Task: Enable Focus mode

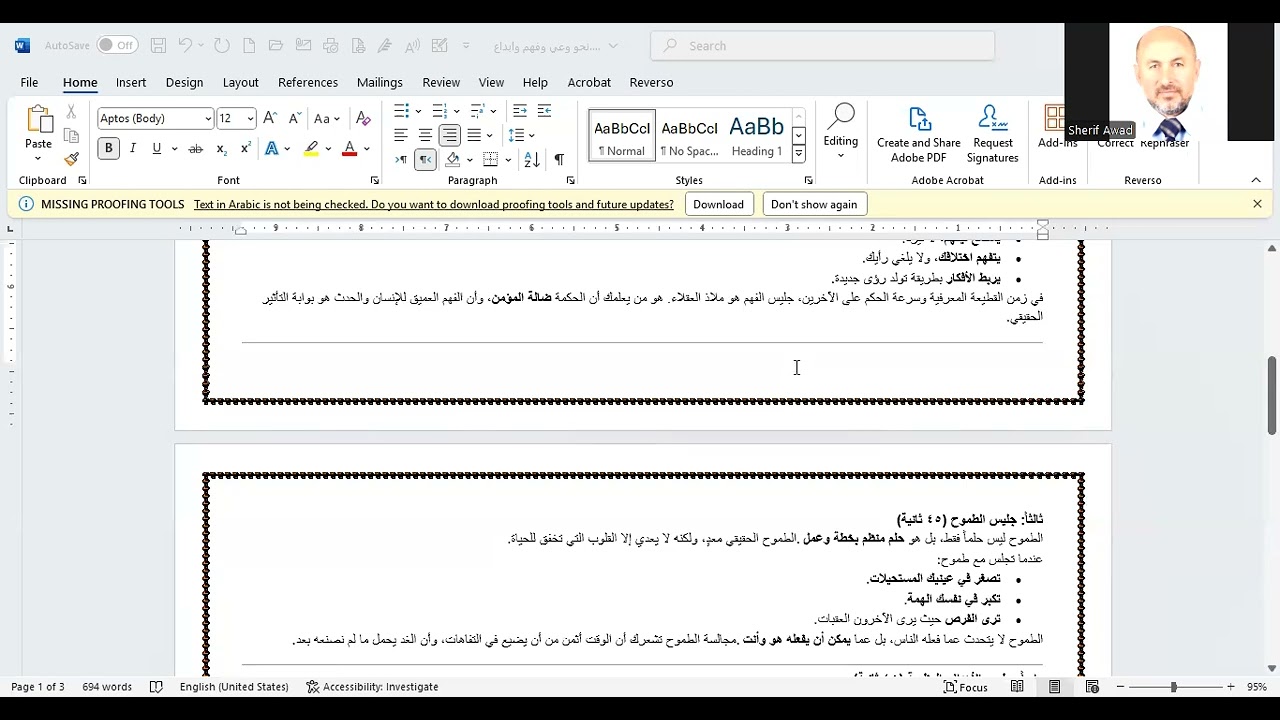Action: click(x=966, y=687)
